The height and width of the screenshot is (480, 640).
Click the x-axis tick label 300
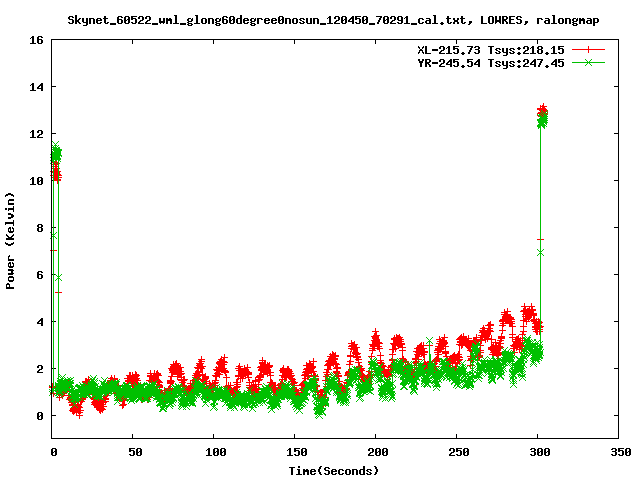click(540, 452)
